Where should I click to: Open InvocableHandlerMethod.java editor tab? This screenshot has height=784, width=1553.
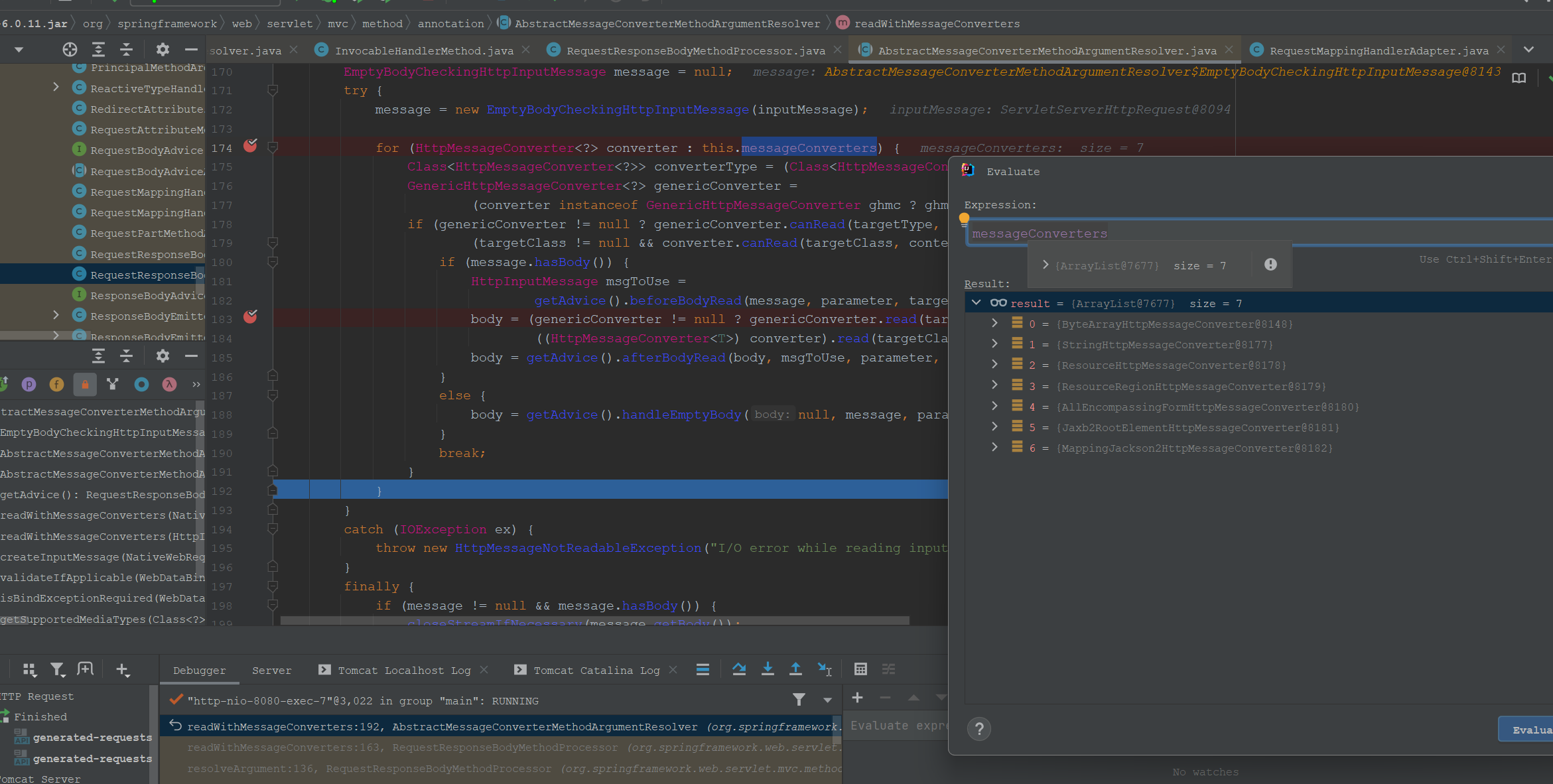(x=423, y=51)
